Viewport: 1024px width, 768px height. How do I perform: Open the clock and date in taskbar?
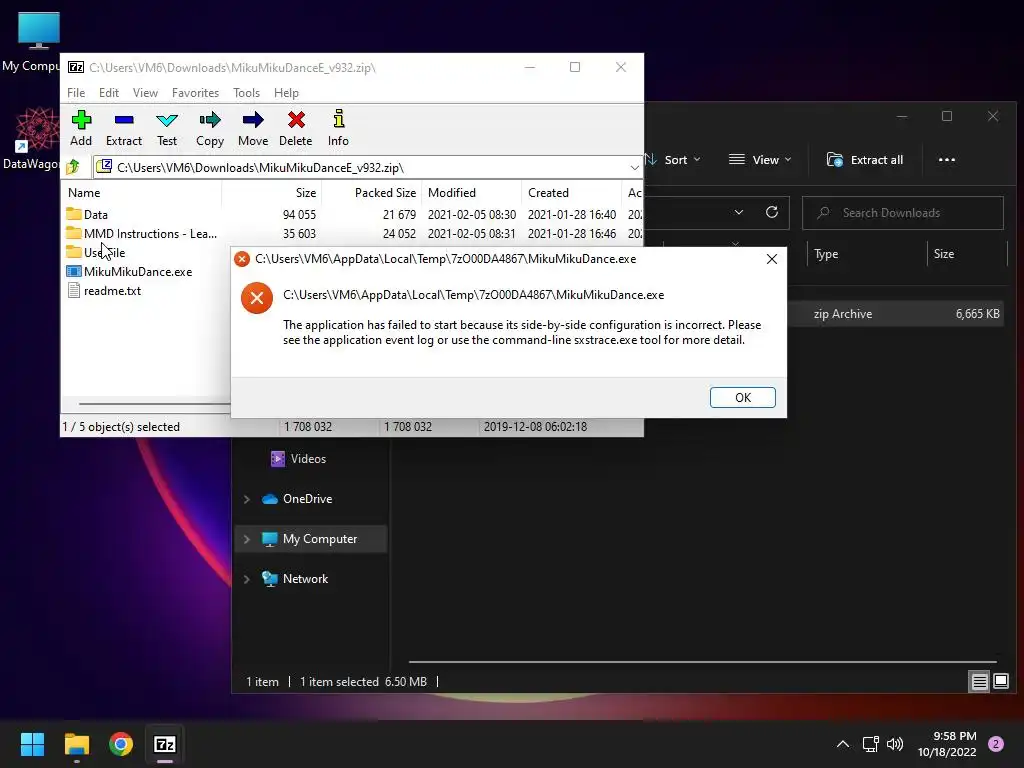click(x=947, y=744)
